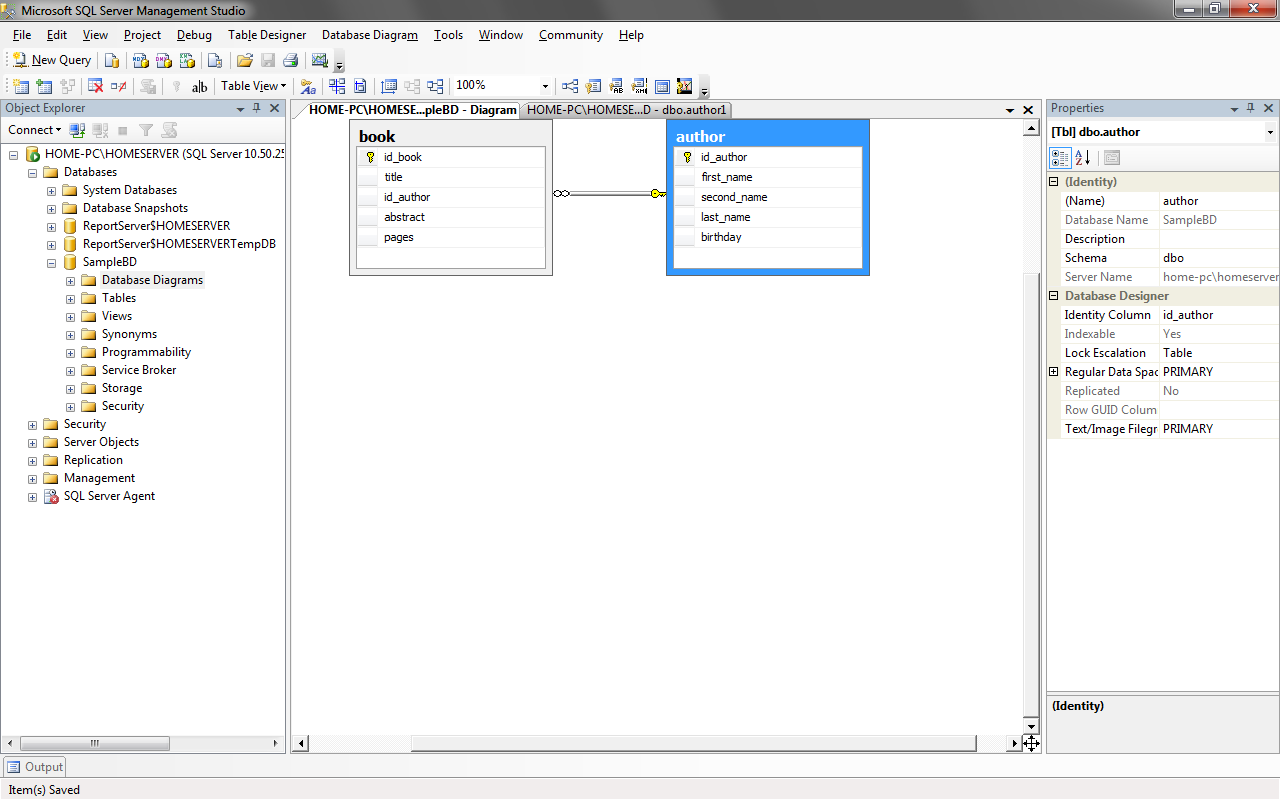1280x800 pixels.
Task: Open Manage Fulltext Index icon
Action: 616,86
